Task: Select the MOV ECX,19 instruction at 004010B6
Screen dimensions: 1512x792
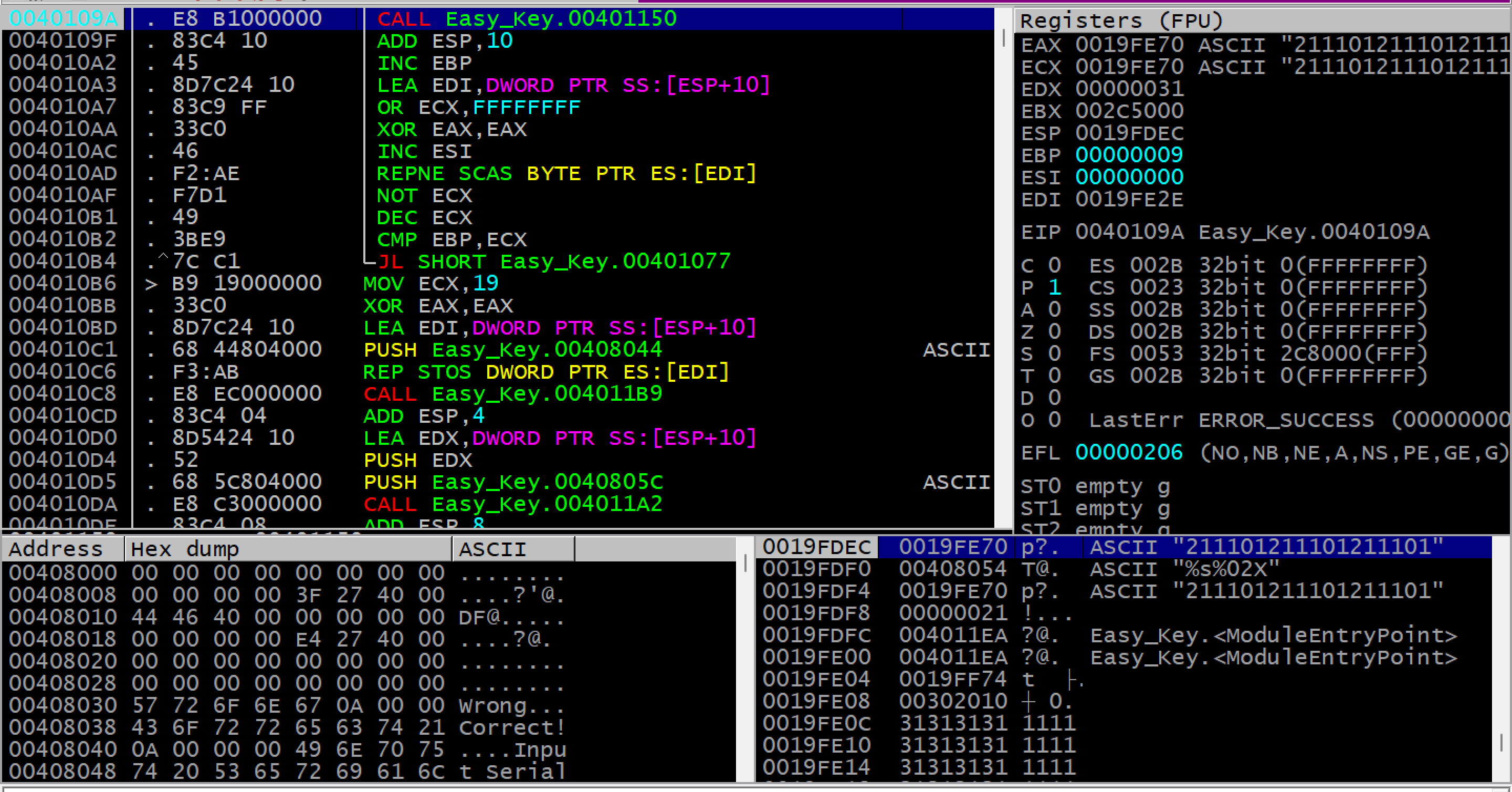Action: 432,284
